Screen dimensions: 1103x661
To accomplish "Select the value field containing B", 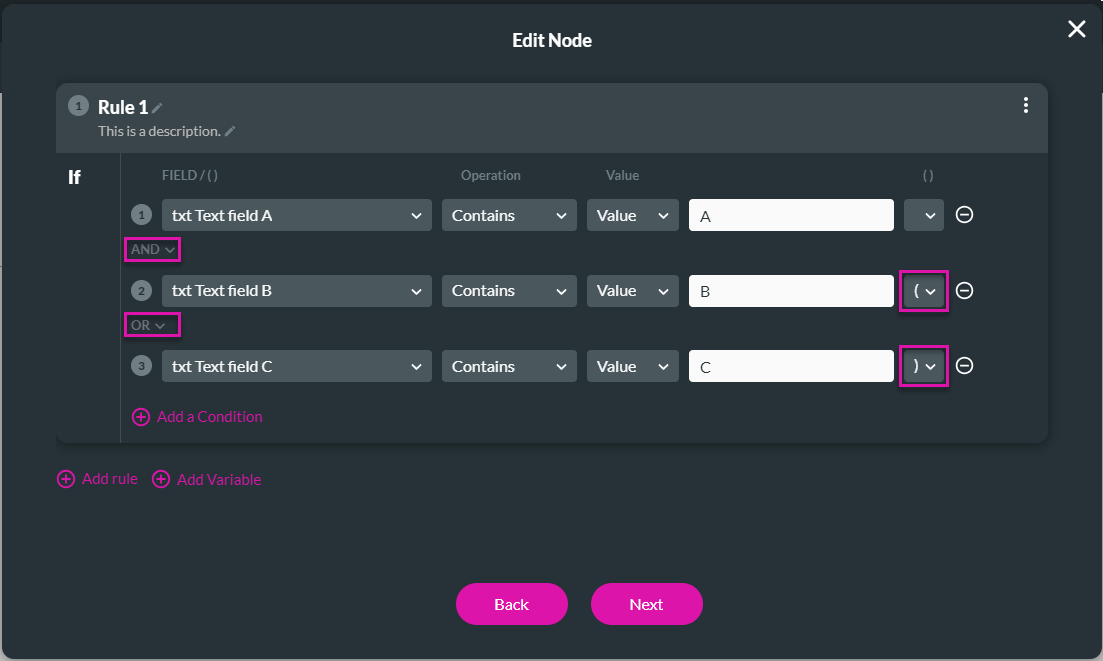I will pos(790,290).
